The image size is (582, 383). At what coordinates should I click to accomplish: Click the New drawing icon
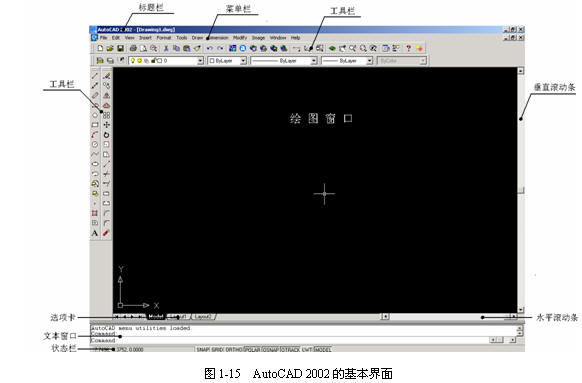click(x=100, y=48)
